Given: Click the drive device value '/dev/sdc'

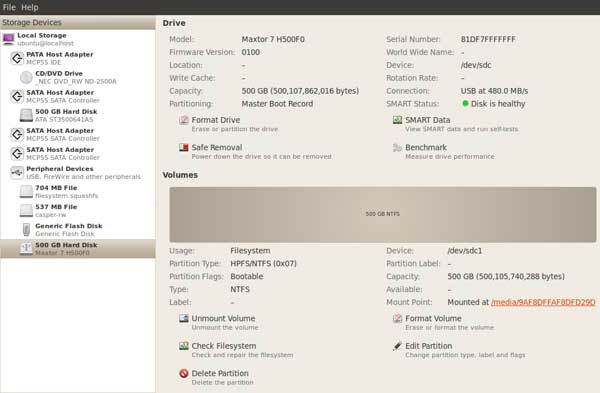Looking at the screenshot, I should [476, 65].
